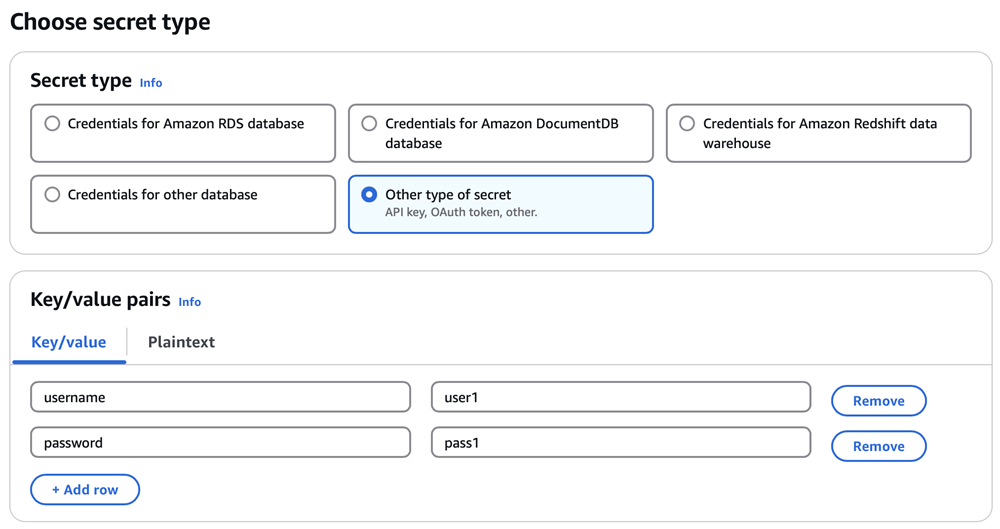
Task: Open Info link beside Key/value pairs
Action: (189, 302)
